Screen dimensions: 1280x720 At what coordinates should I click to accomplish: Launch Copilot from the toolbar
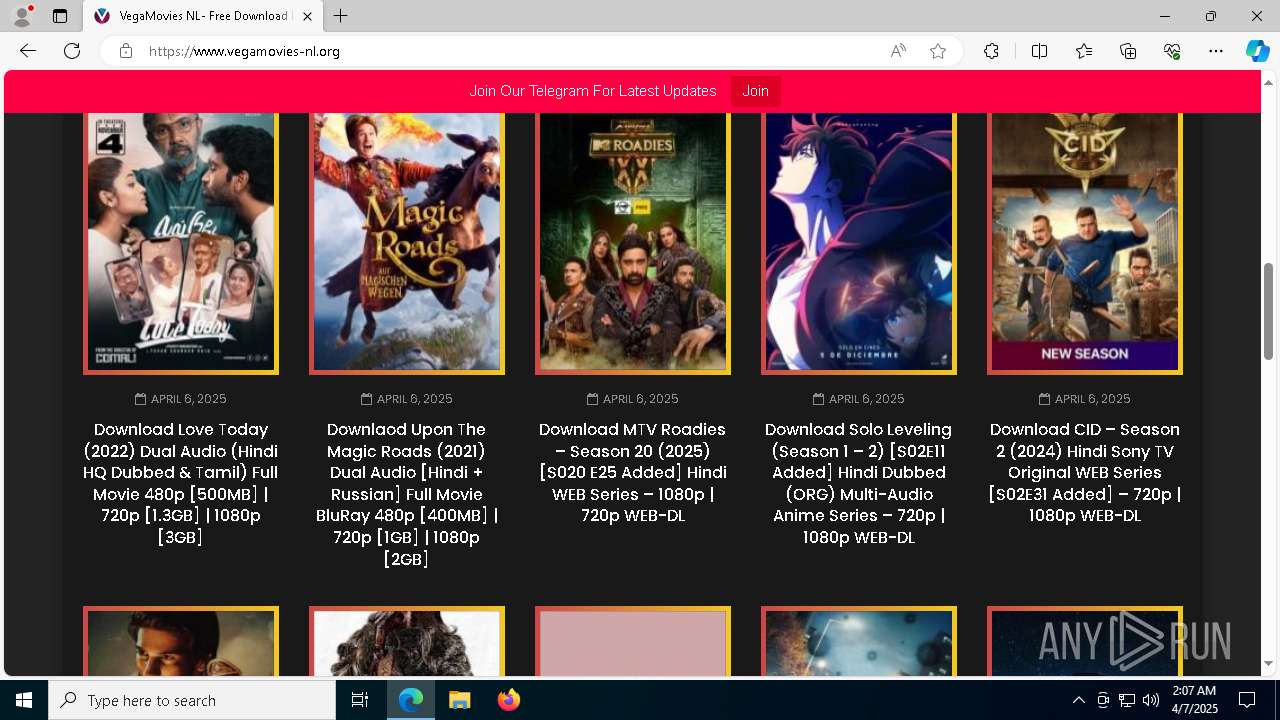tap(1257, 51)
